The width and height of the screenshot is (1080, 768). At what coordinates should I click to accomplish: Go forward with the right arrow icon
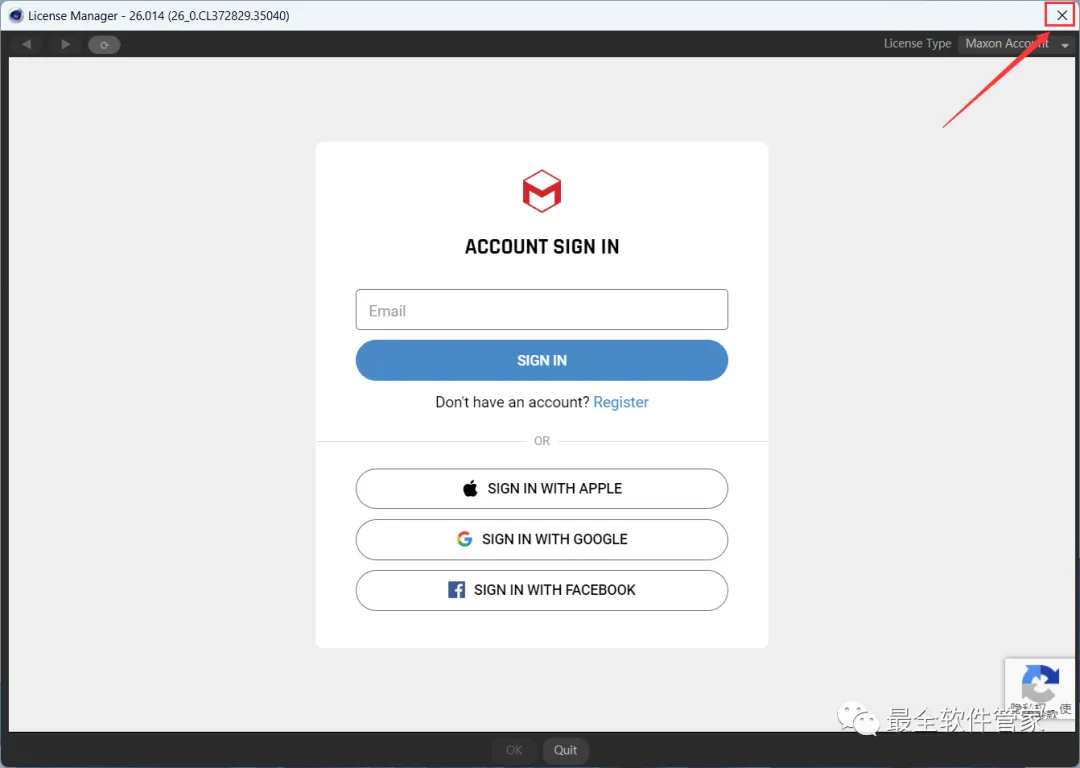point(65,44)
